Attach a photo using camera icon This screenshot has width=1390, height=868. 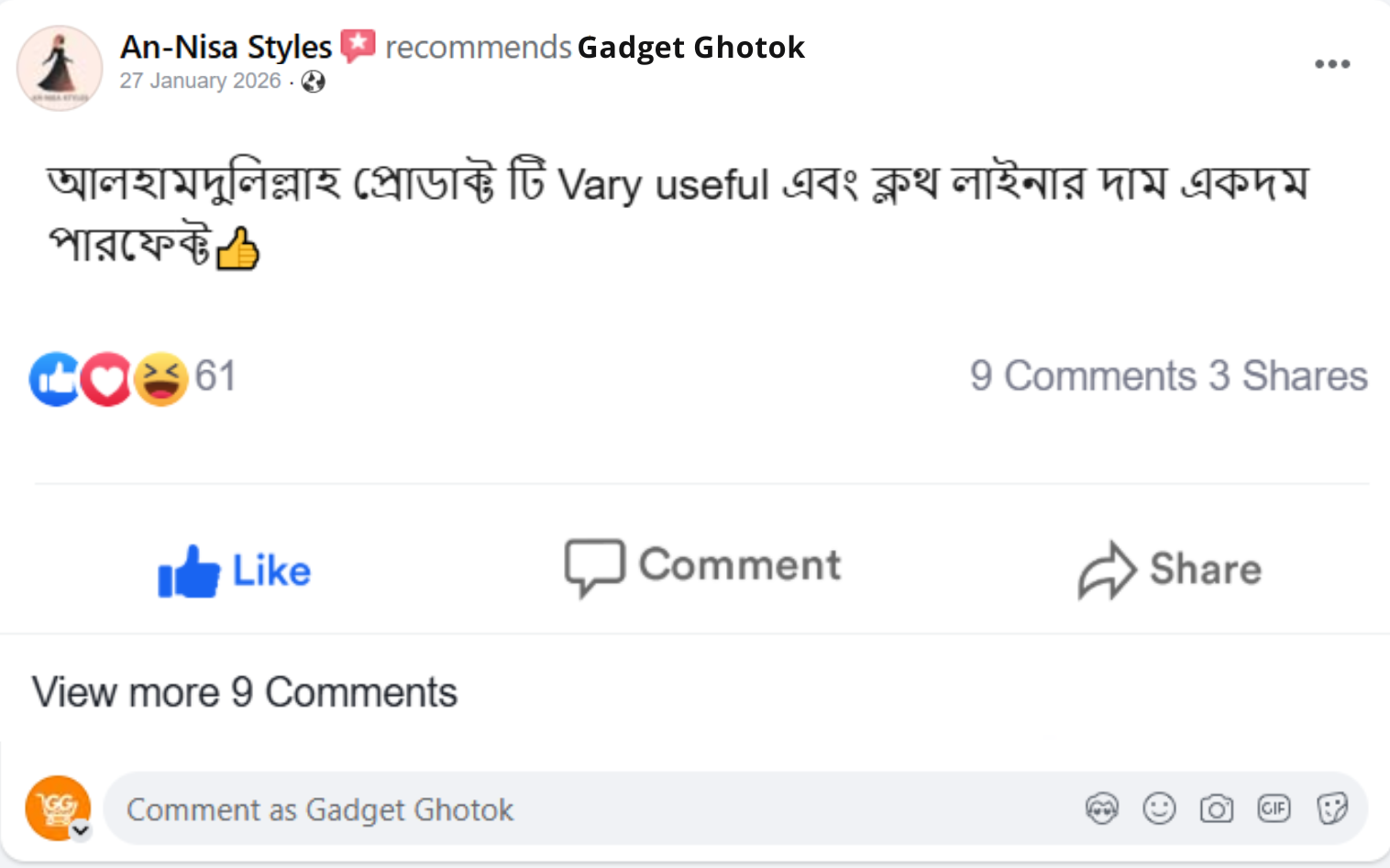click(x=1216, y=808)
